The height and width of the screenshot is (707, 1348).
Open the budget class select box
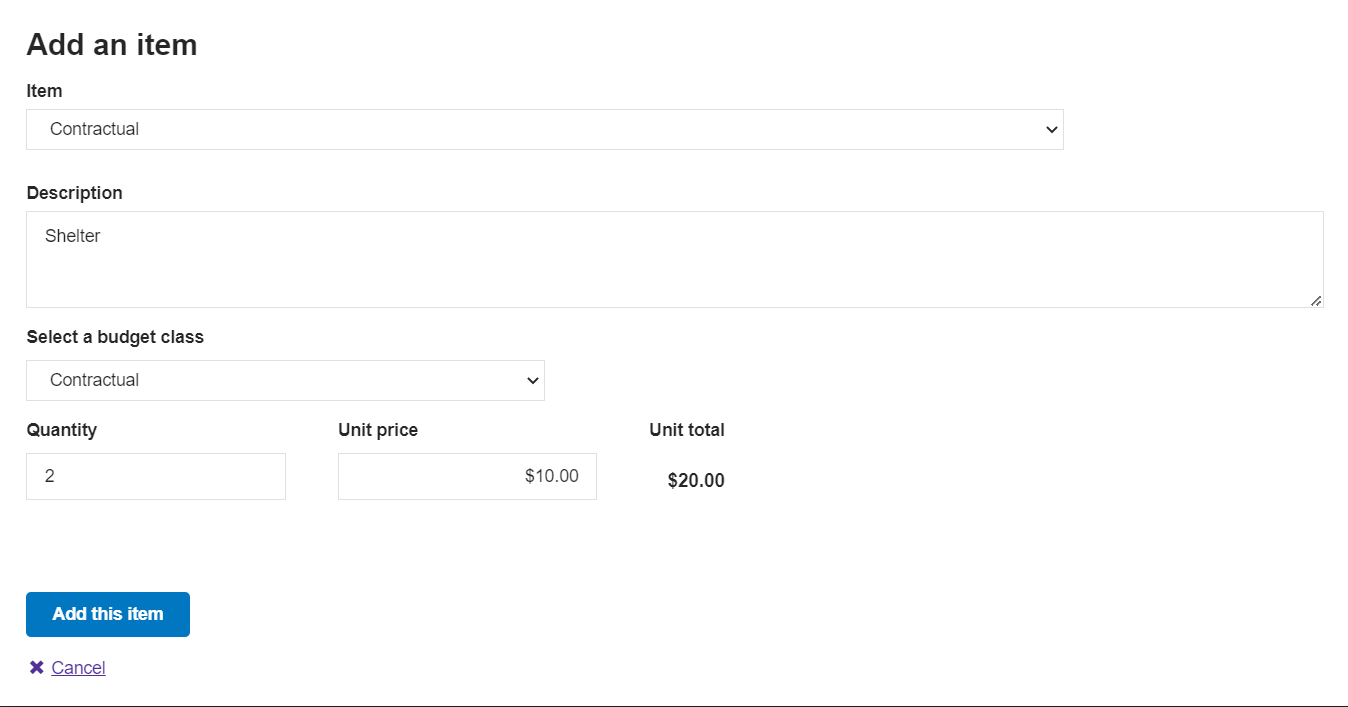285,381
